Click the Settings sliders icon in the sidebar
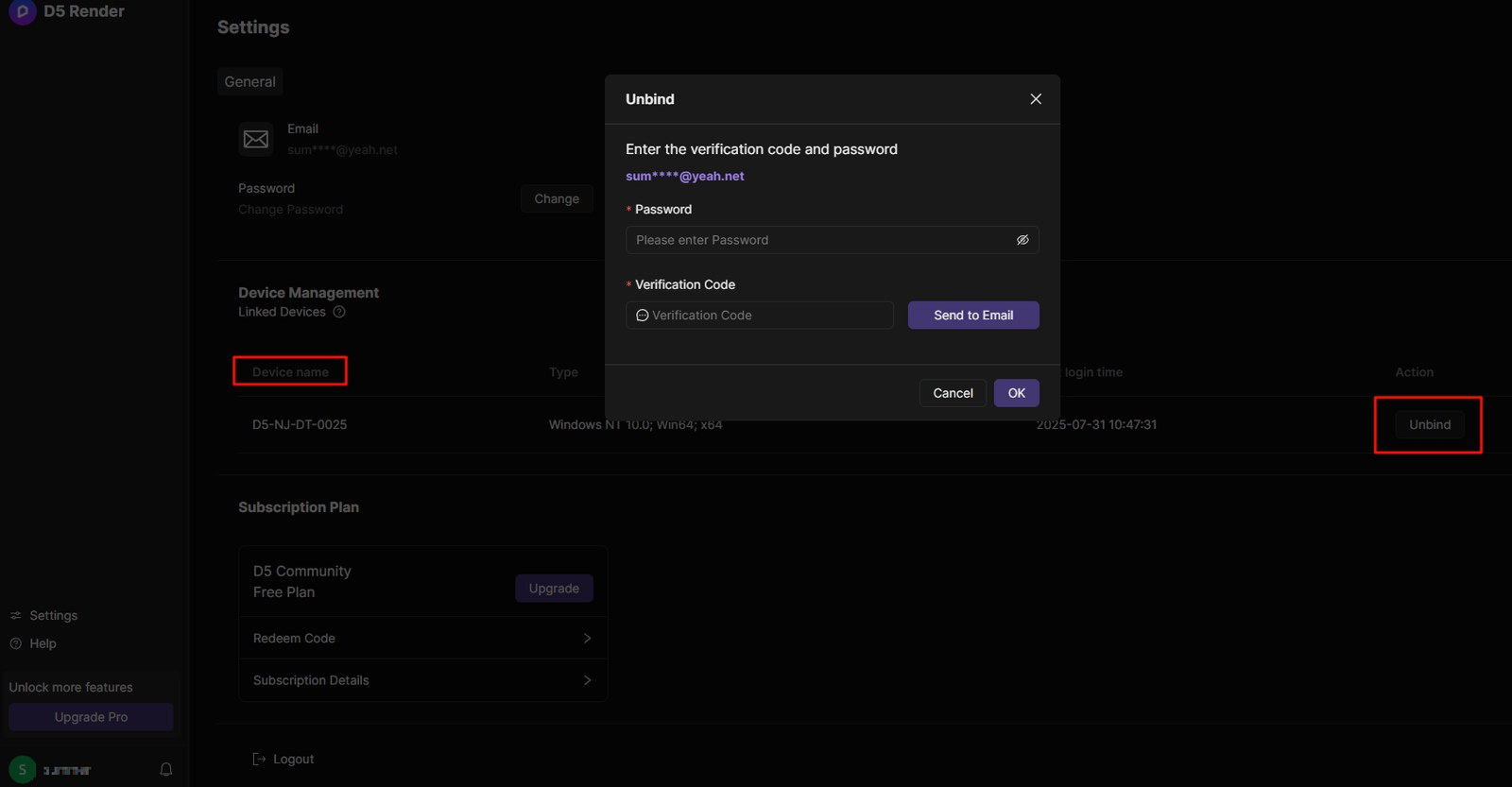 pyautogui.click(x=15, y=616)
